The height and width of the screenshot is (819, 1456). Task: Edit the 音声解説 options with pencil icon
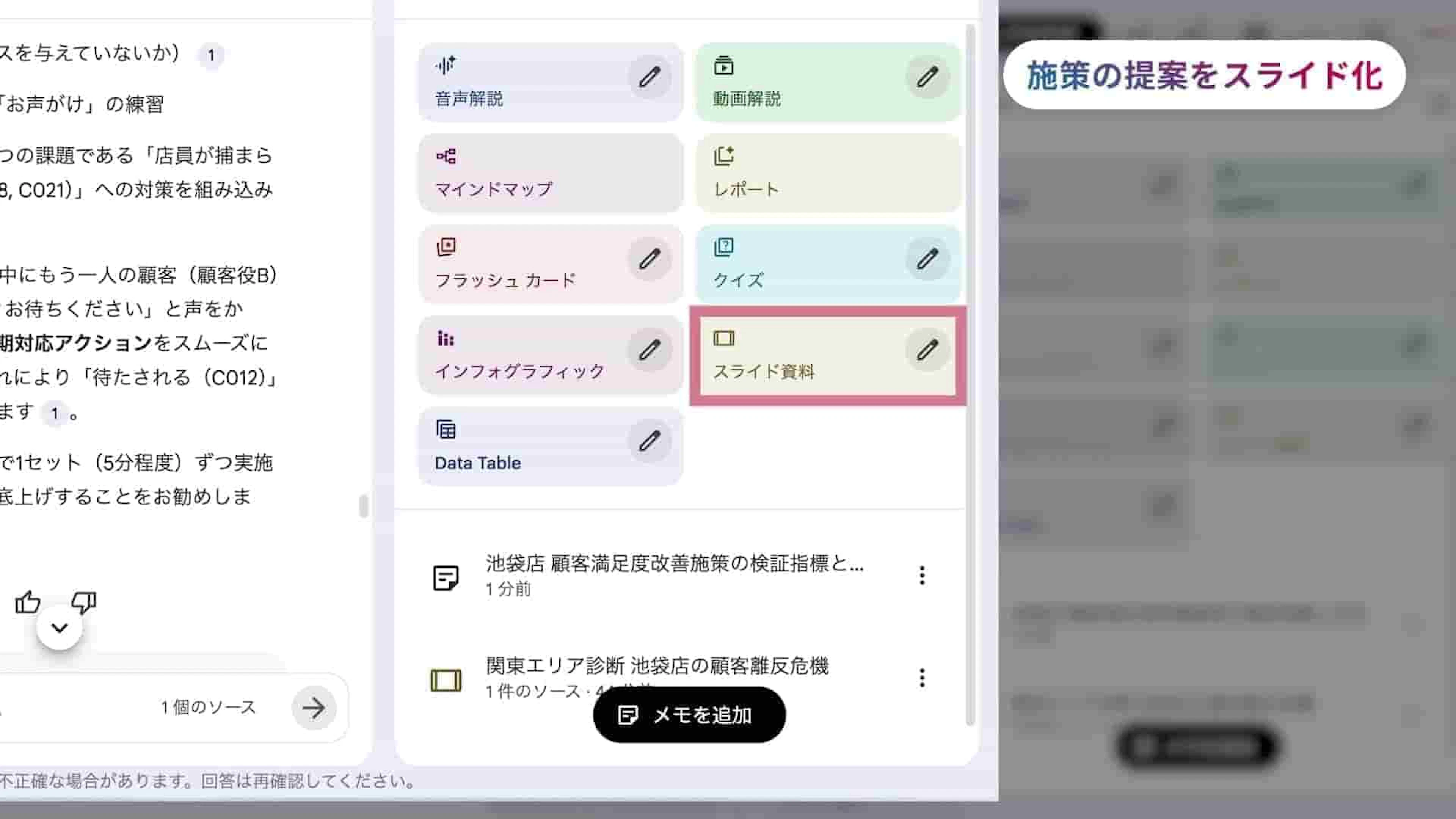coord(650,77)
